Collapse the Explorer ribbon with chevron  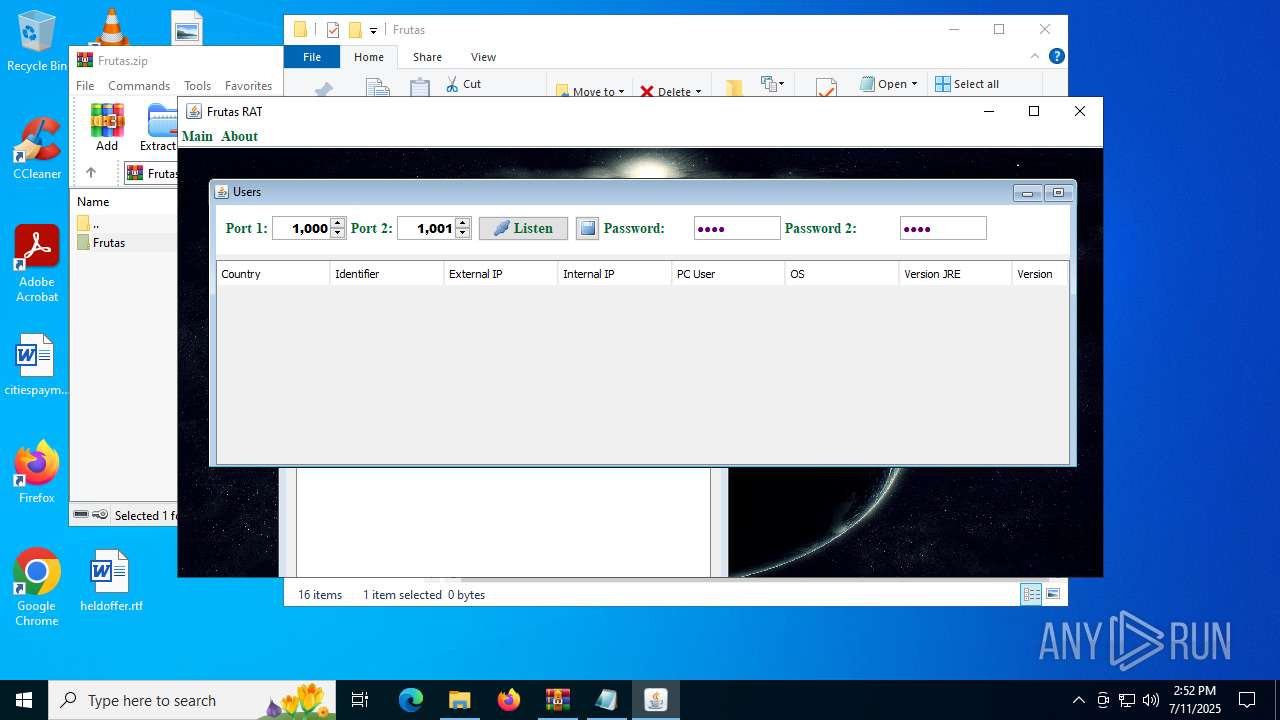(1035, 57)
